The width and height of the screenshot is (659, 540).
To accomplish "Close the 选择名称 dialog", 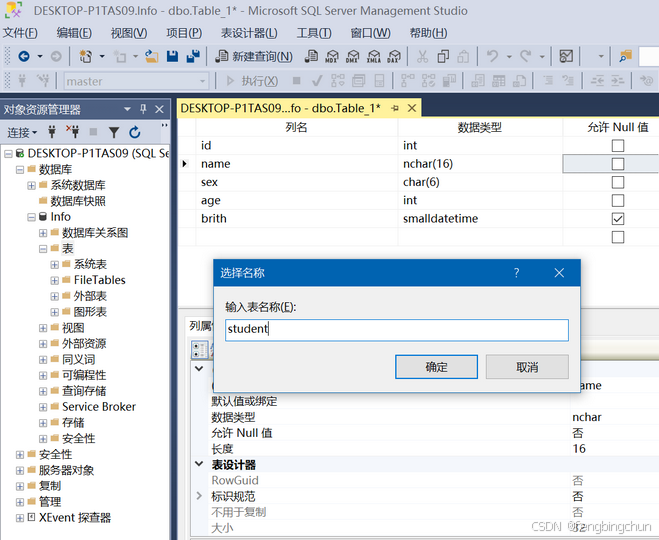I will [x=559, y=273].
